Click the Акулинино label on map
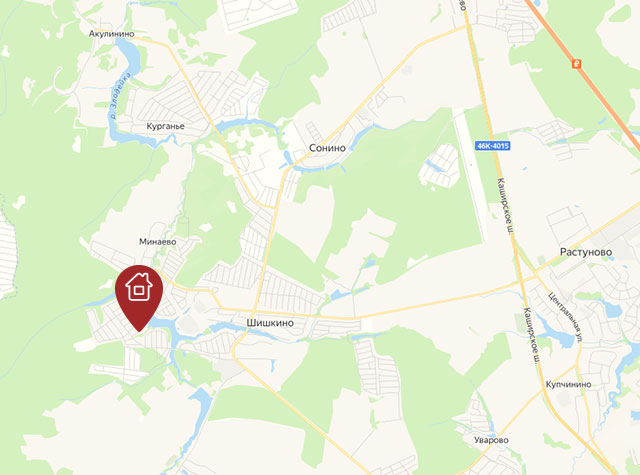This screenshot has width=640, height=475. coord(111,34)
